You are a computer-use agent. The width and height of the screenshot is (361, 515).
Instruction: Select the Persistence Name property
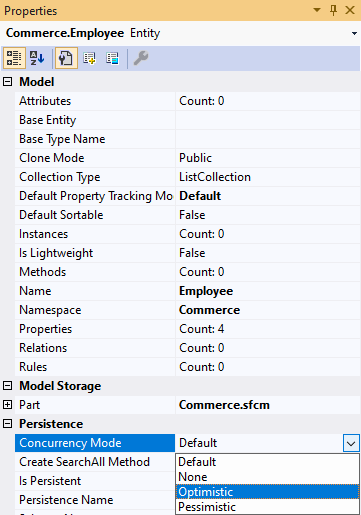tap(95, 500)
